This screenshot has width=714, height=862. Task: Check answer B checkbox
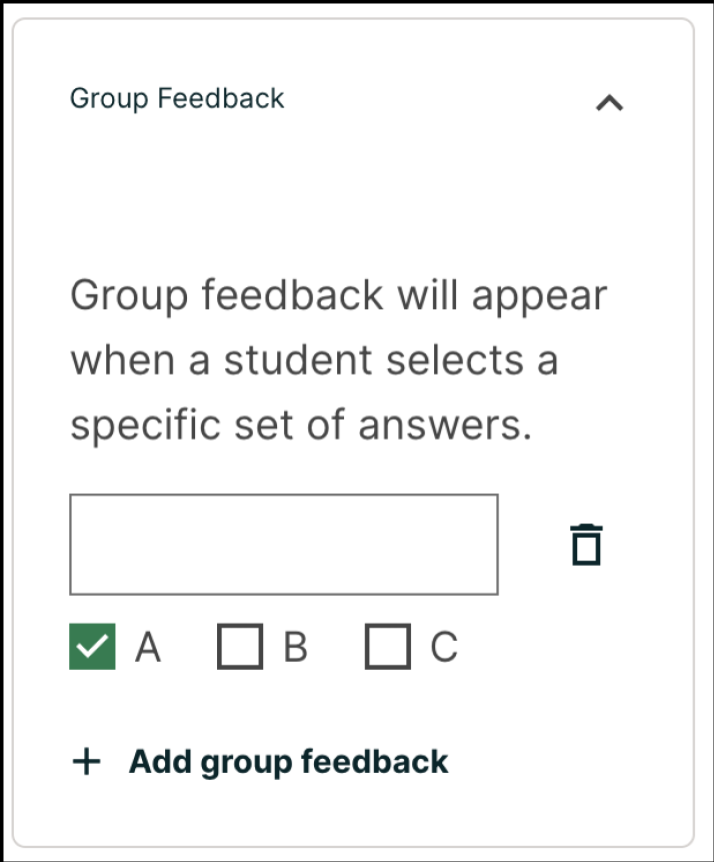[240, 647]
